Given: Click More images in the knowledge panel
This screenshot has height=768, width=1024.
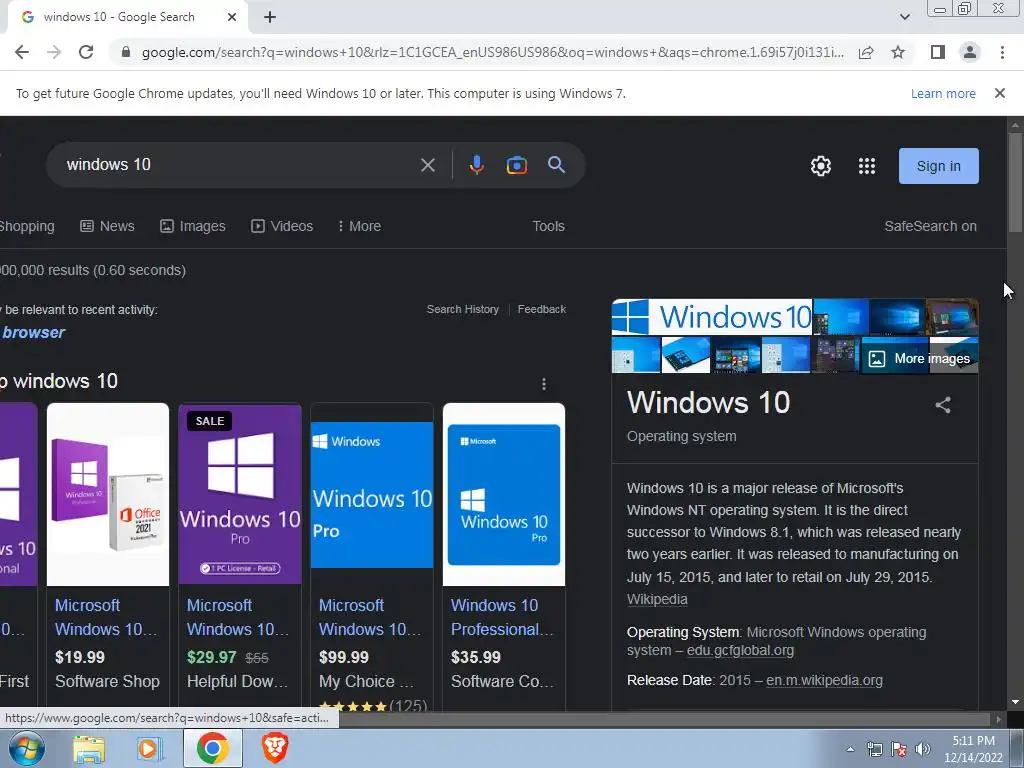Looking at the screenshot, I should point(921,358).
